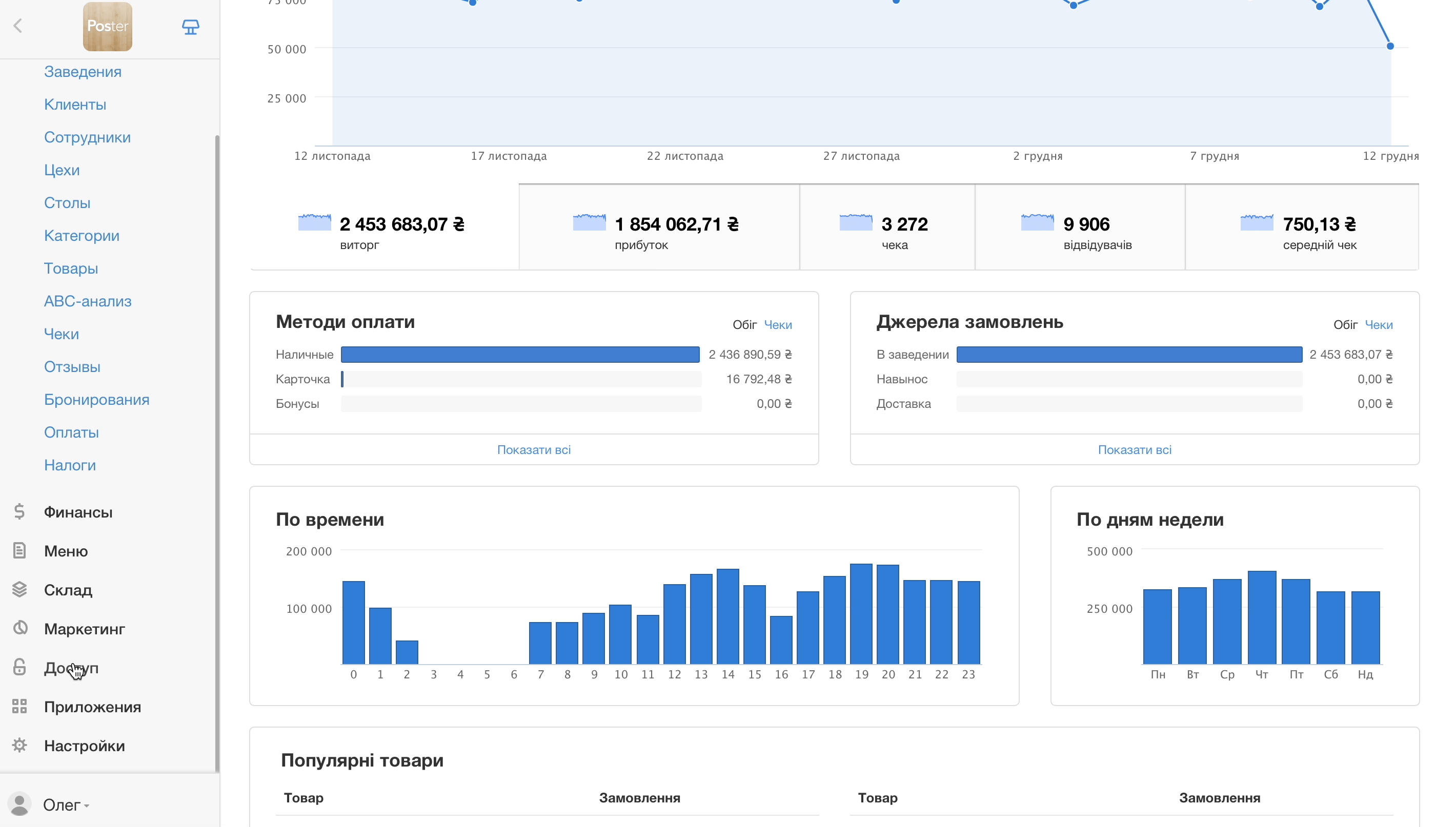1456x827 pixels.
Task: Click the Финансы dollar icon
Action: [x=19, y=512]
